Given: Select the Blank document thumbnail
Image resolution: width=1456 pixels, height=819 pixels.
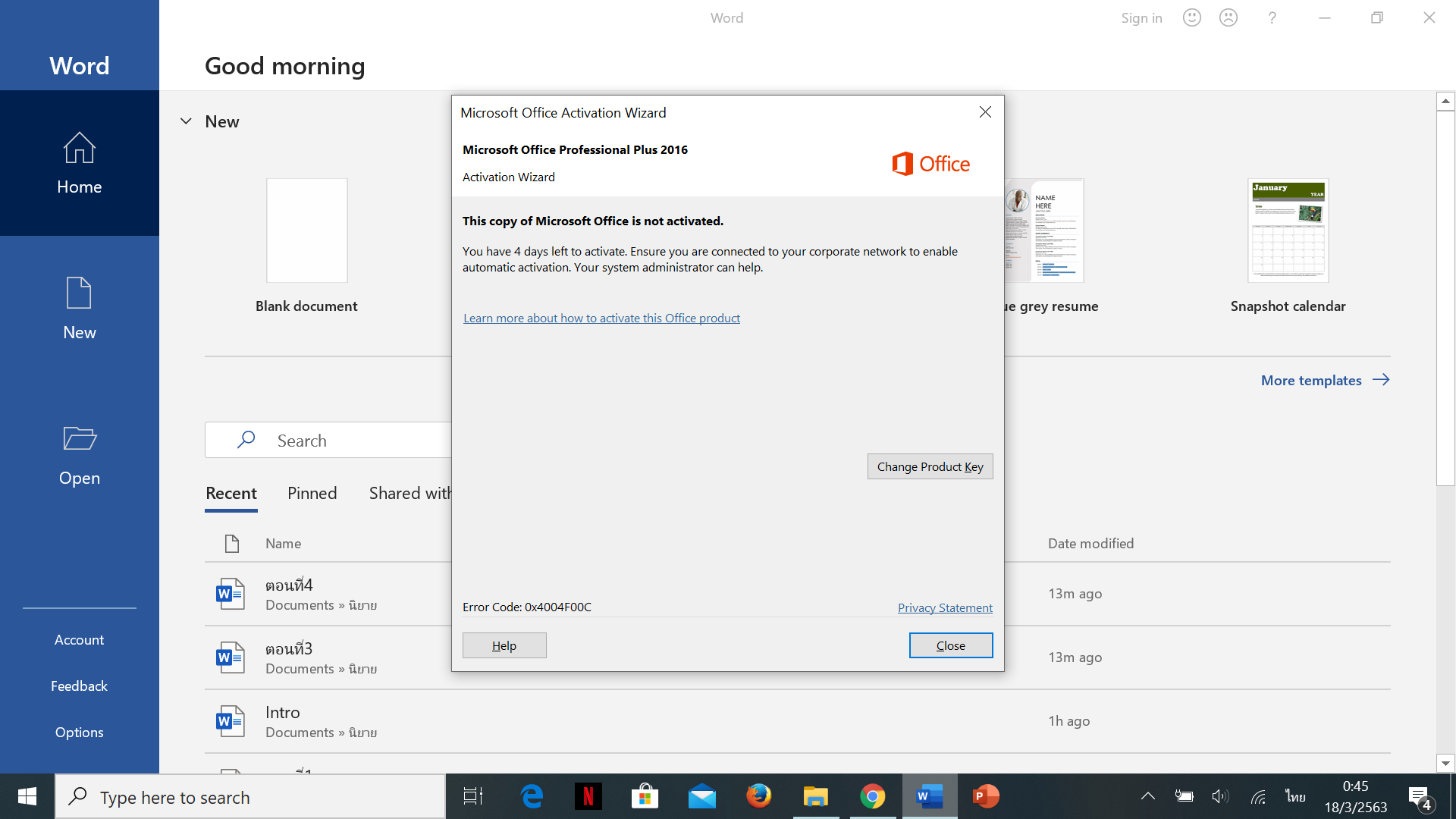Looking at the screenshot, I should pyautogui.click(x=306, y=231).
